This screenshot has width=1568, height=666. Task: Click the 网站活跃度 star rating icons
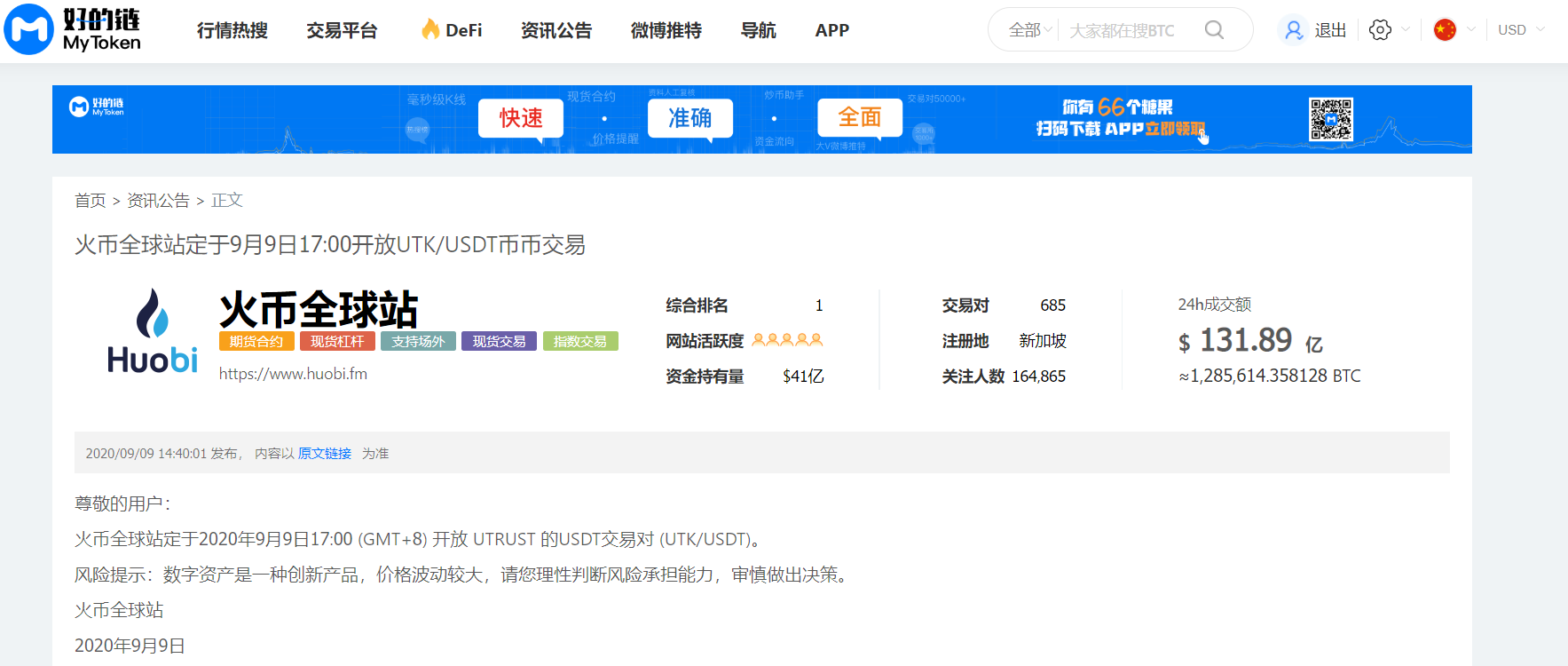[x=787, y=340]
